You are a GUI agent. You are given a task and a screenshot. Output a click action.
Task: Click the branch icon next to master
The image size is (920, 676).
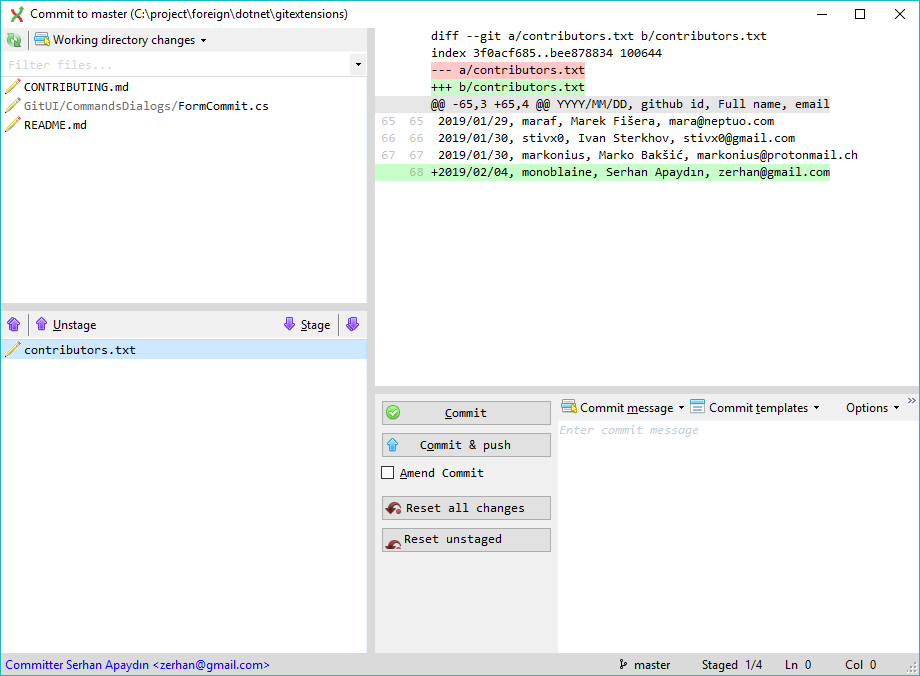coord(623,664)
